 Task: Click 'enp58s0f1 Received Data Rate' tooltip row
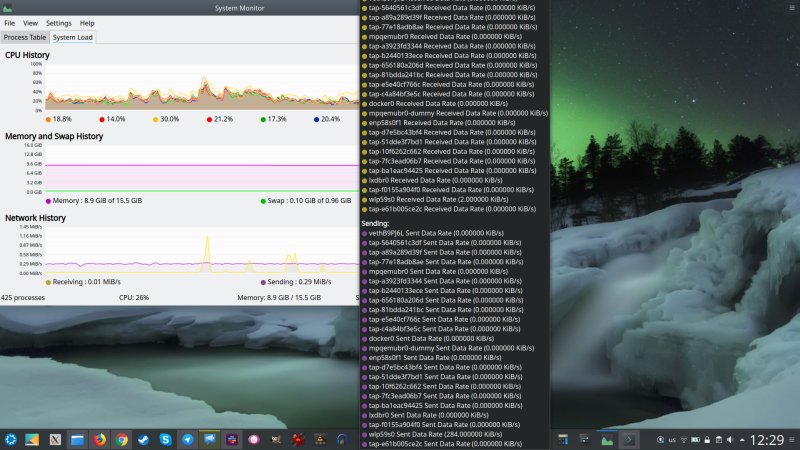point(438,122)
